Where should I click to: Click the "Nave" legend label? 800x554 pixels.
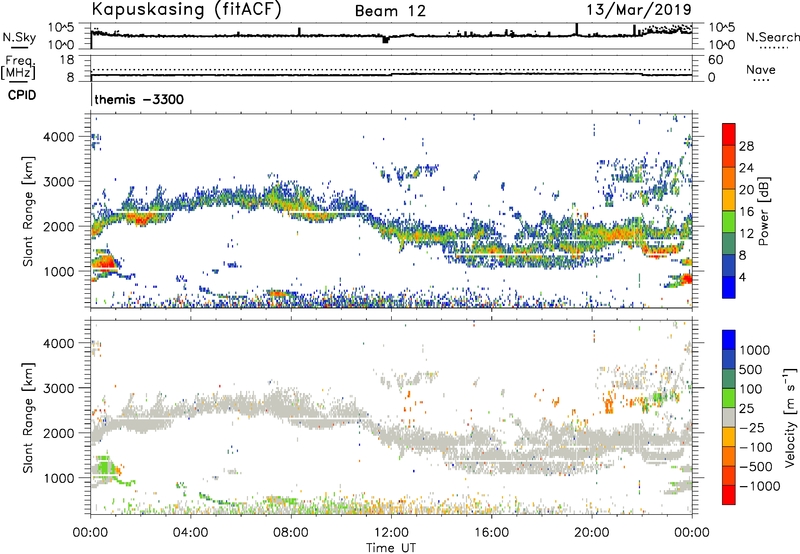click(x=761, y=70)
